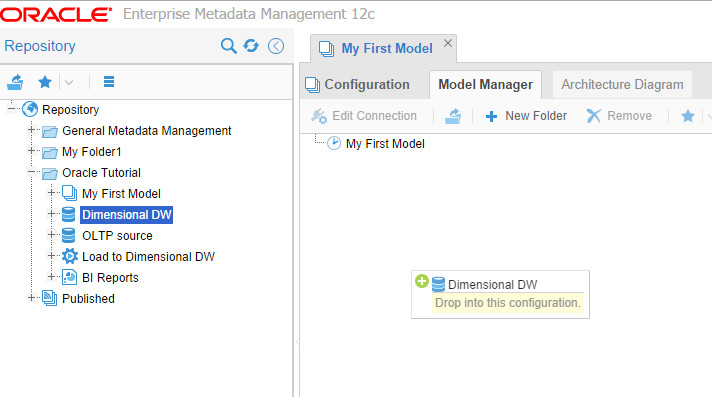
Task: Expand the Dimensional DW node
Action: 51,213
